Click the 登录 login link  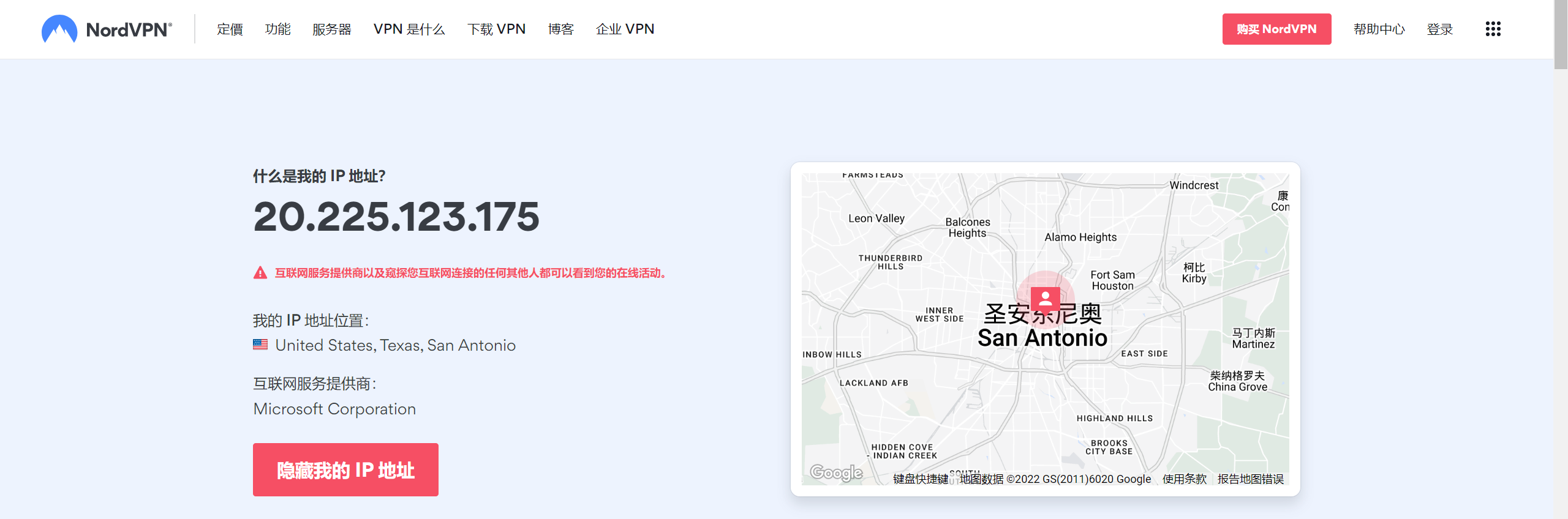pos(1439,29)
